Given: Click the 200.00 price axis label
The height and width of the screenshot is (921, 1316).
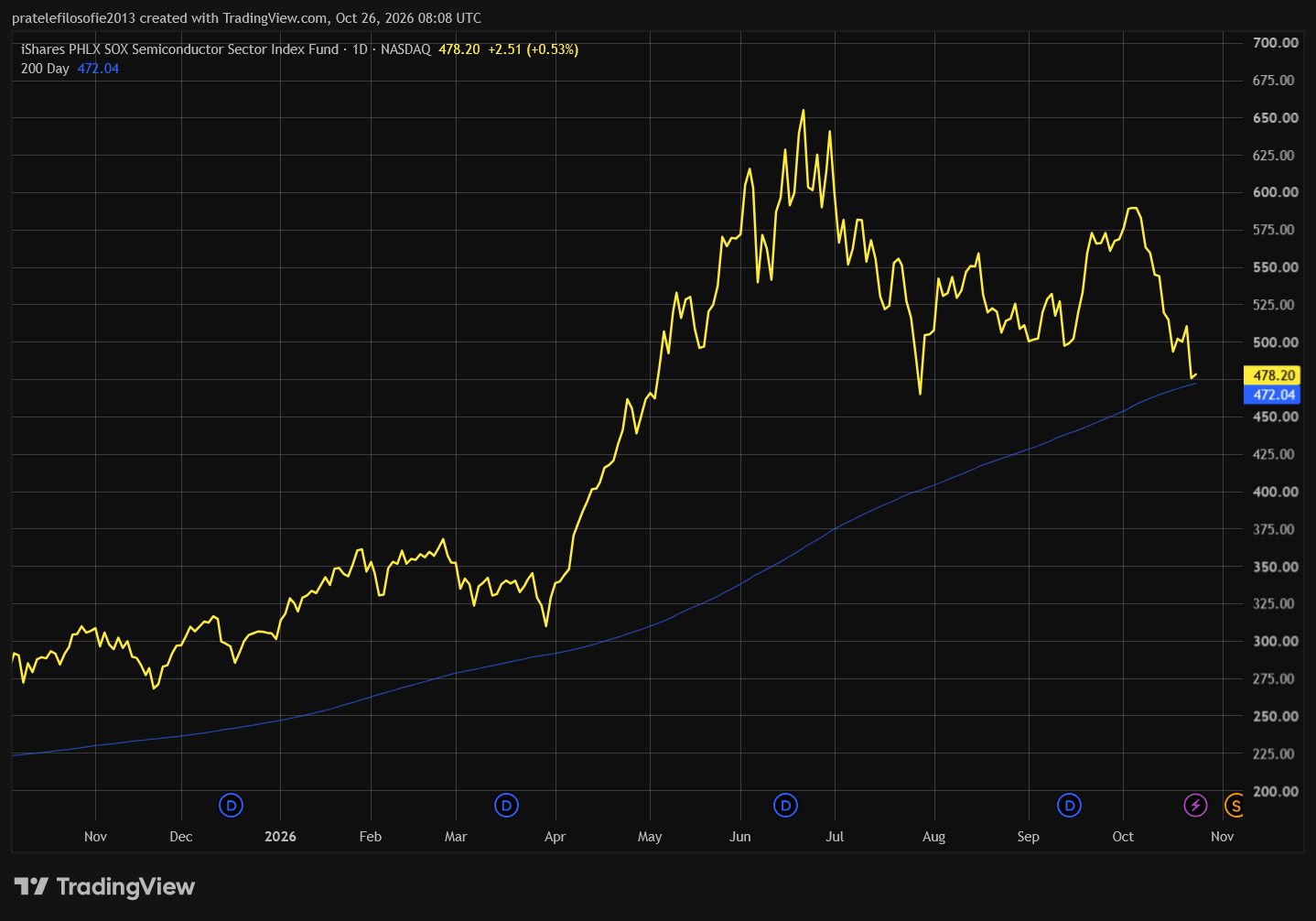Looking at the screenshot, I should (x=1276, y=791).
